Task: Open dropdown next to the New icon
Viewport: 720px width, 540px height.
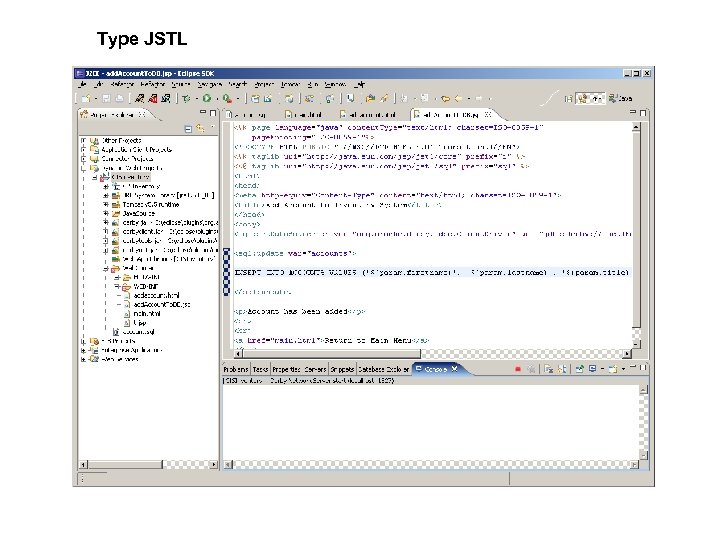Action: click(96, 99)
